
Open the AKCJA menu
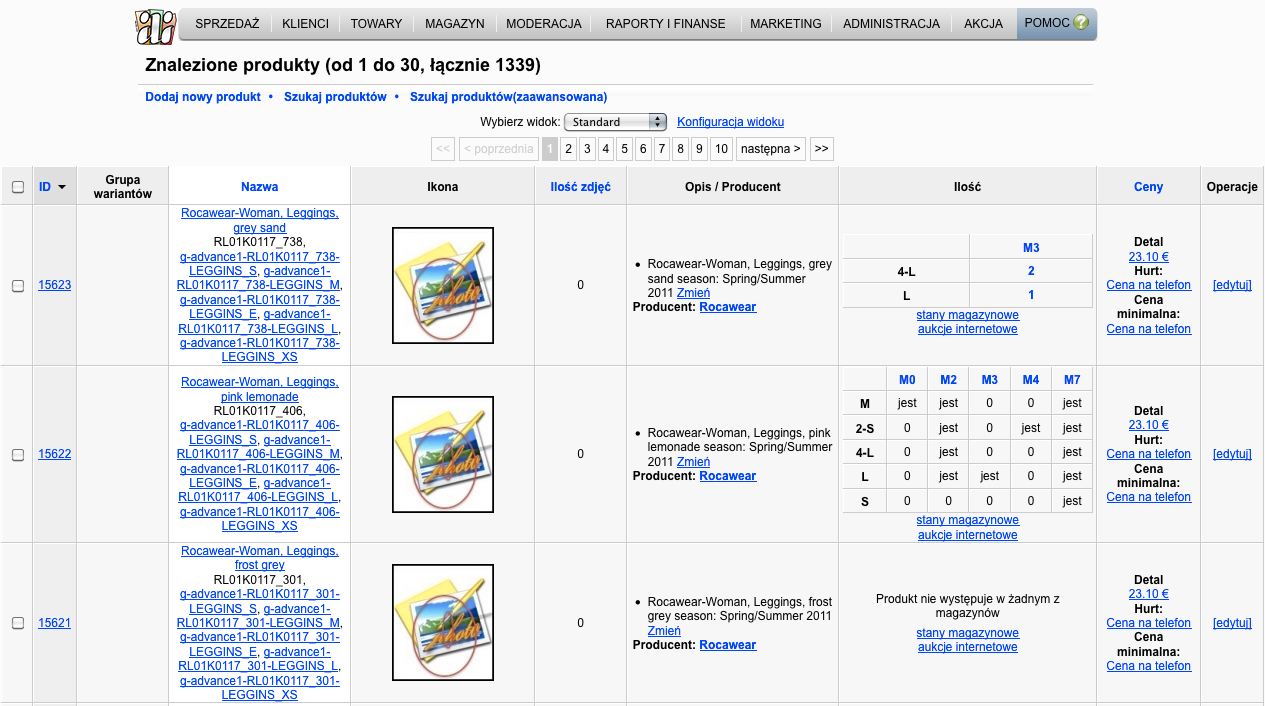click(983, 24)
